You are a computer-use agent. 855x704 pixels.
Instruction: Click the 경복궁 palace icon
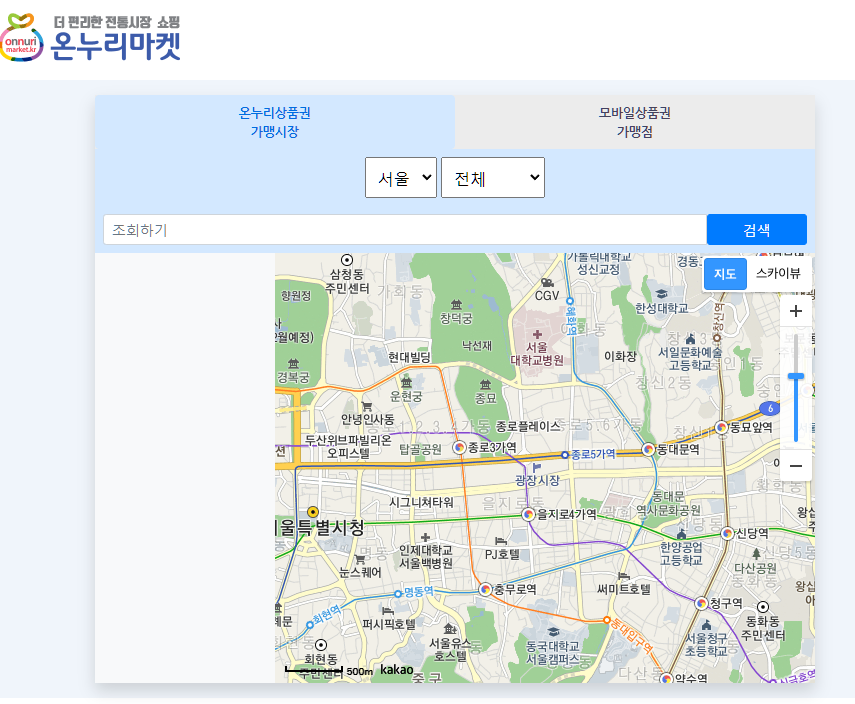click(x=293, y=363)
